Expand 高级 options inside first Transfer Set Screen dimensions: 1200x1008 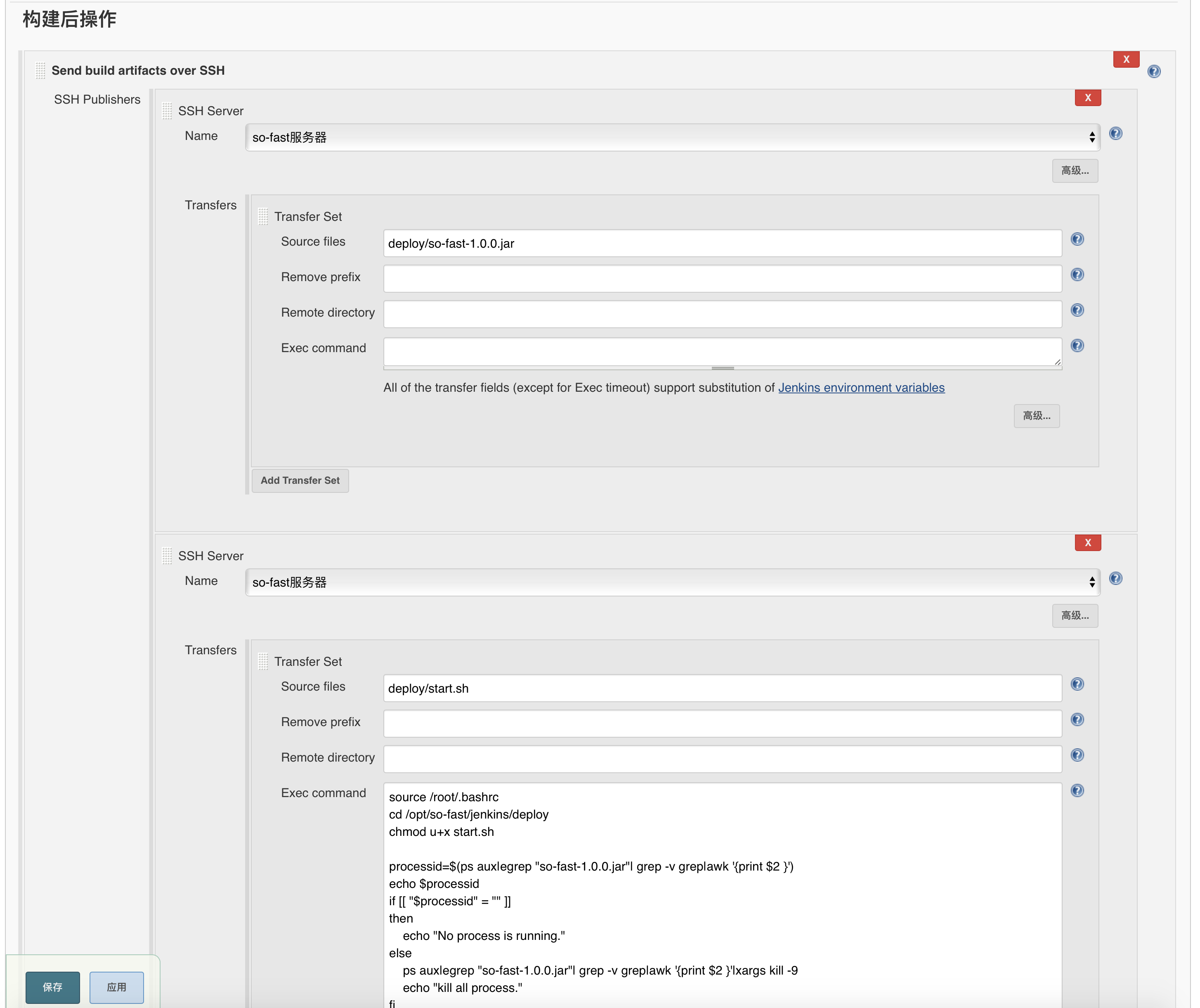click(x=1036, y=416)
